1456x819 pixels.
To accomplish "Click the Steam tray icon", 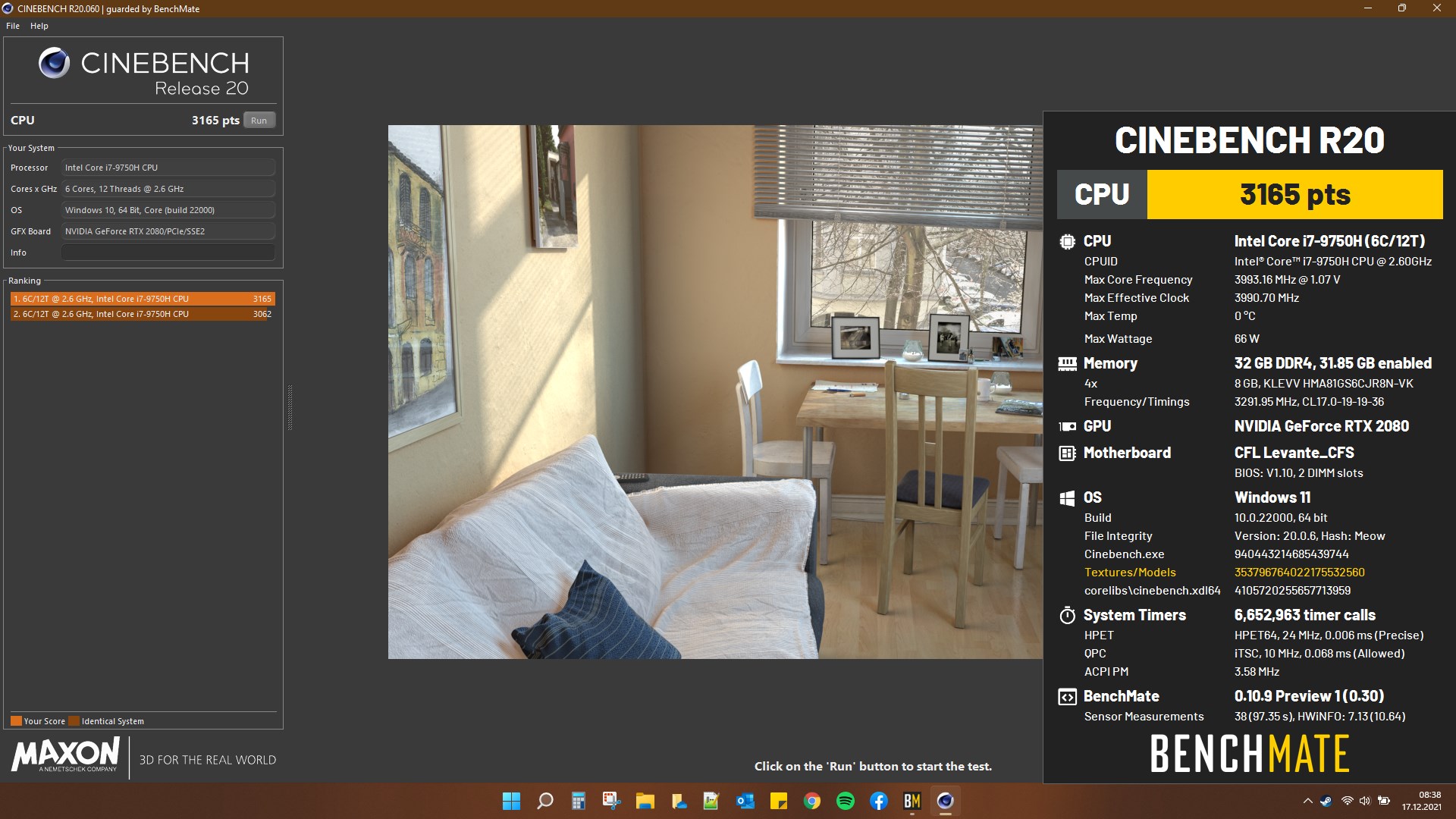I will coord(1326,801).
